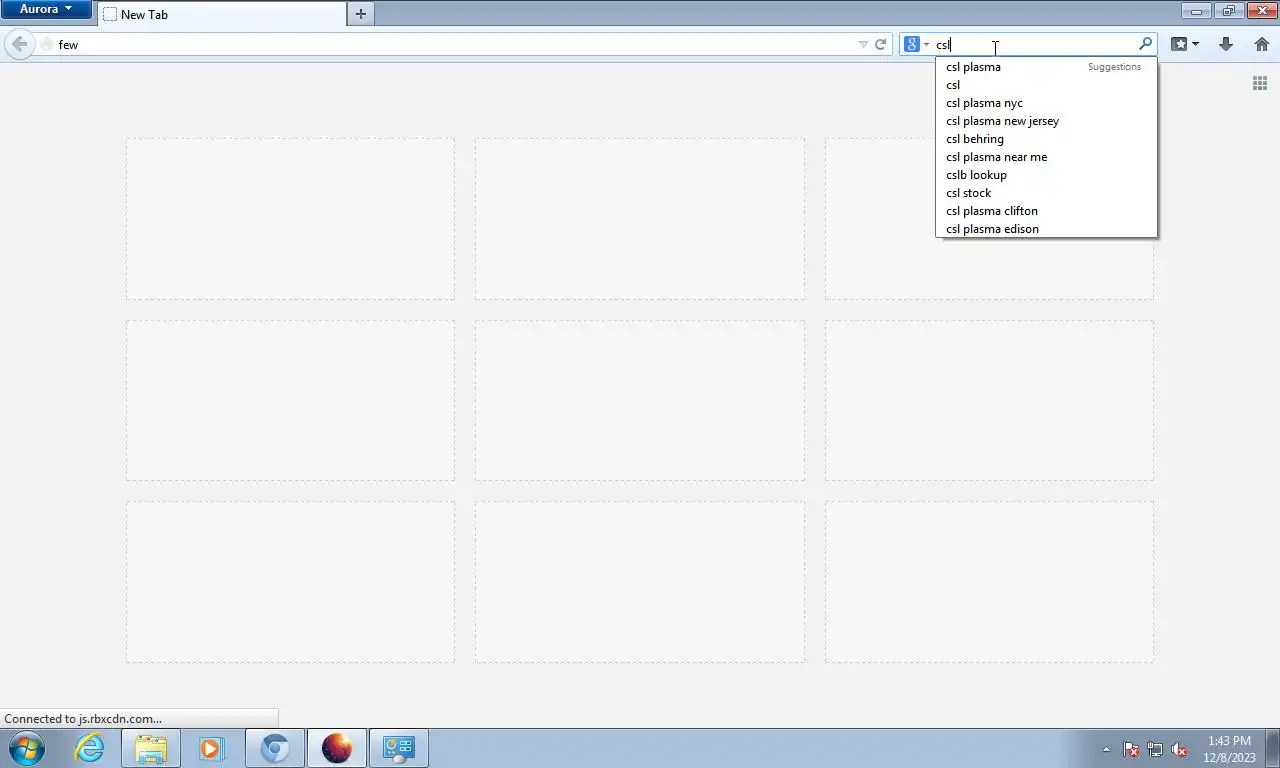Choose suggestion csl plasma clifton
Viewport: 1280px width, 768px height.
pos(1046,211)
